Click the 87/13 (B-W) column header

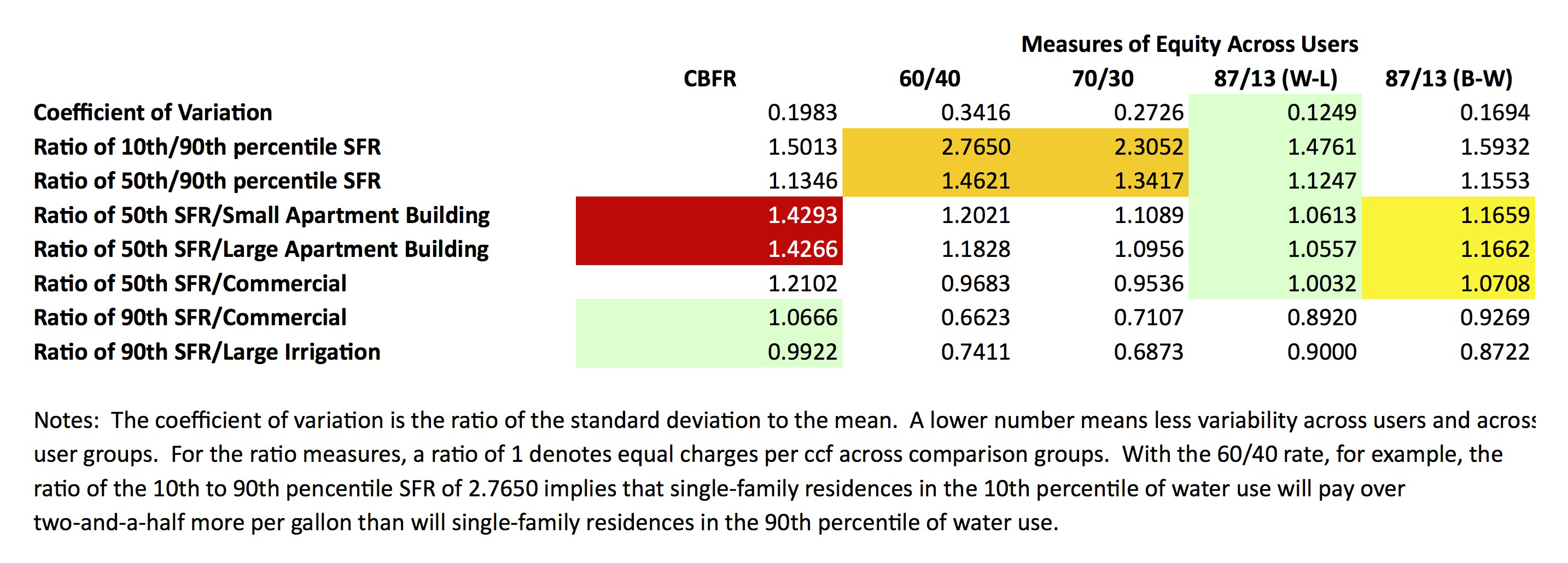pos(1449,79)
